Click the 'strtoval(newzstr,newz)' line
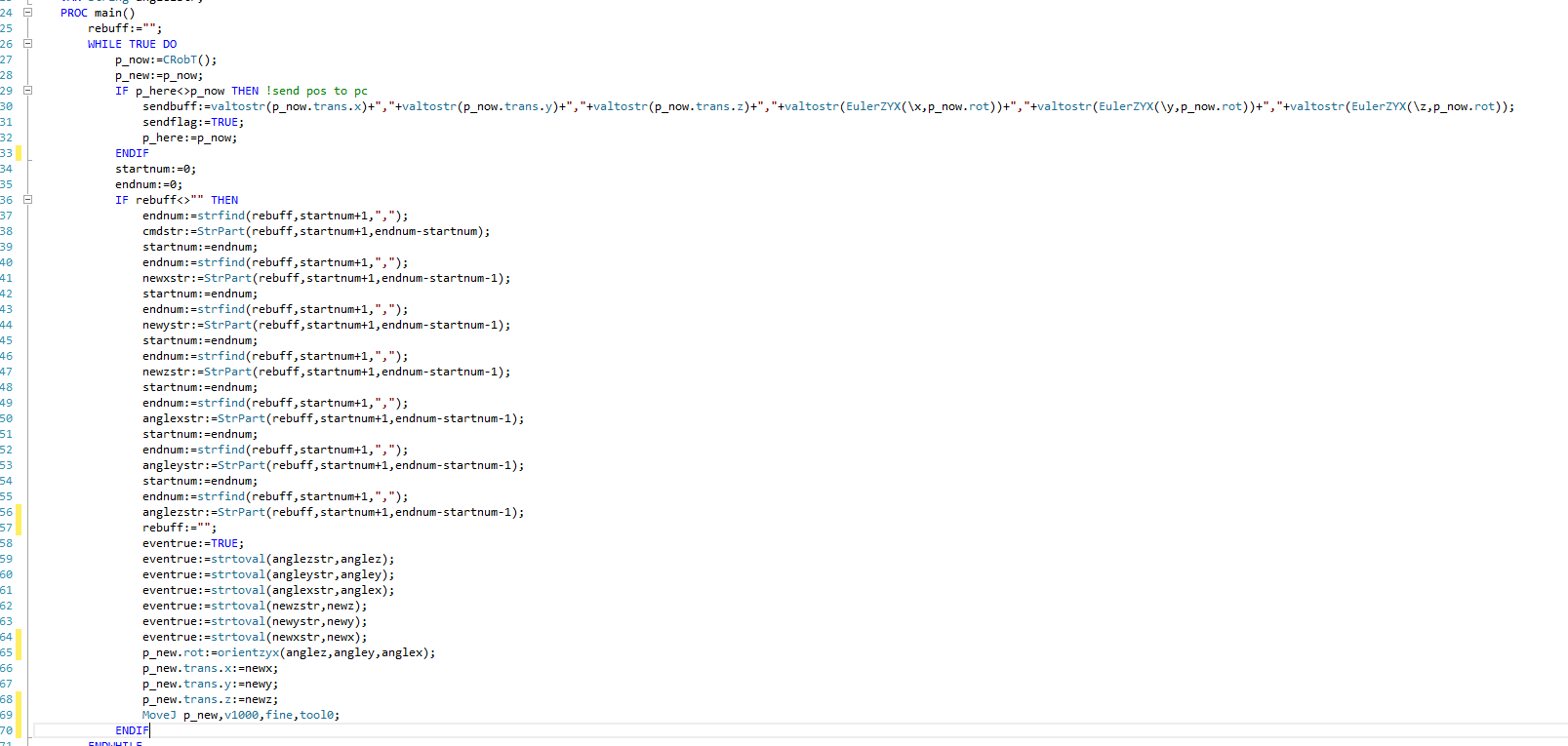 pos(255,606)
